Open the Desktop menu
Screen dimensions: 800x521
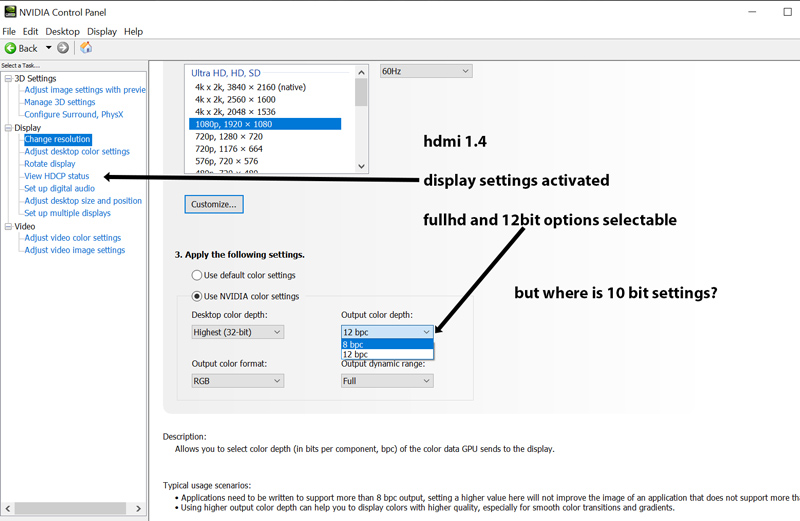coord(62,32)
